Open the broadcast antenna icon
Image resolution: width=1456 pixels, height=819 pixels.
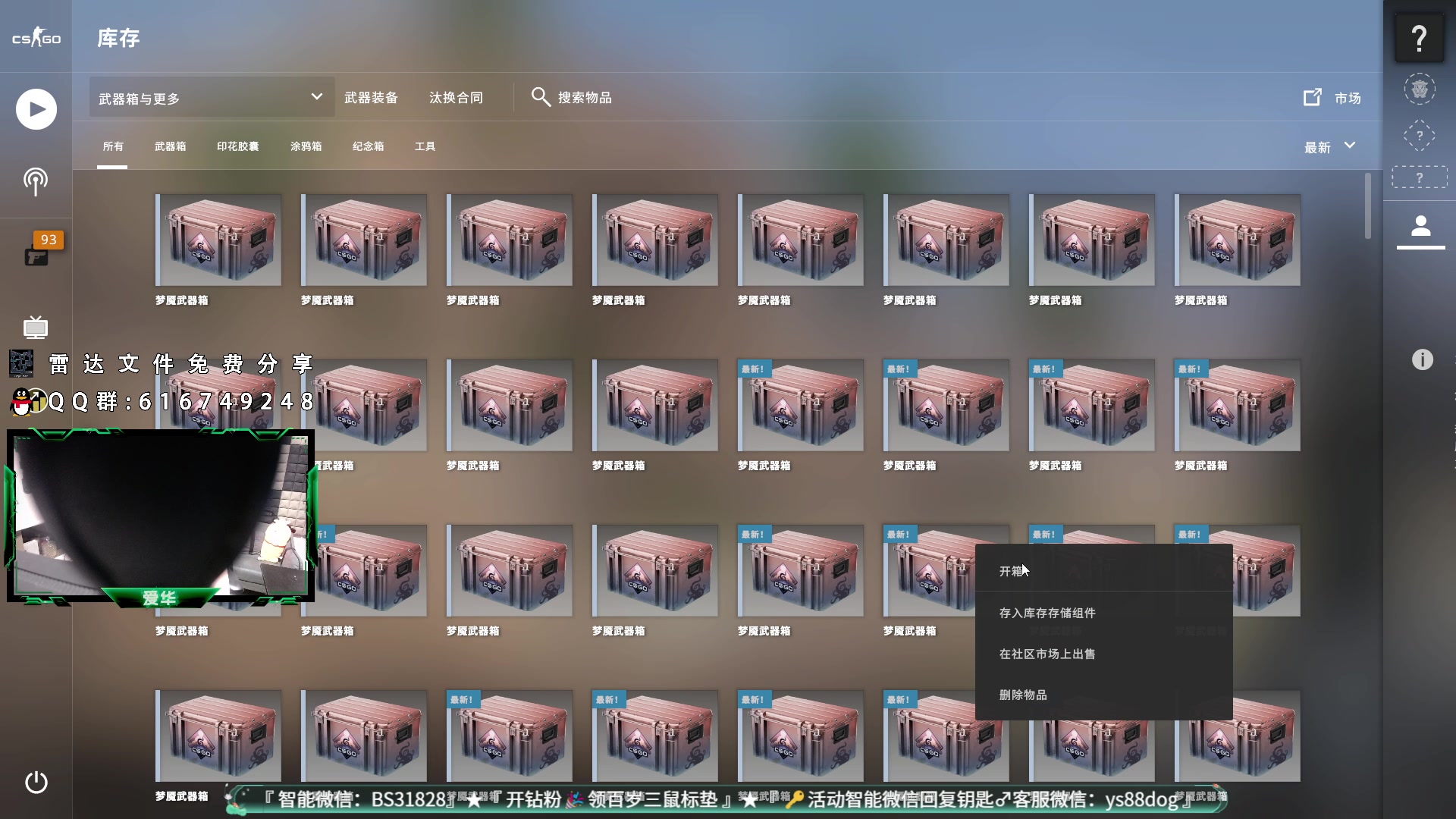[x=35, y=181]
